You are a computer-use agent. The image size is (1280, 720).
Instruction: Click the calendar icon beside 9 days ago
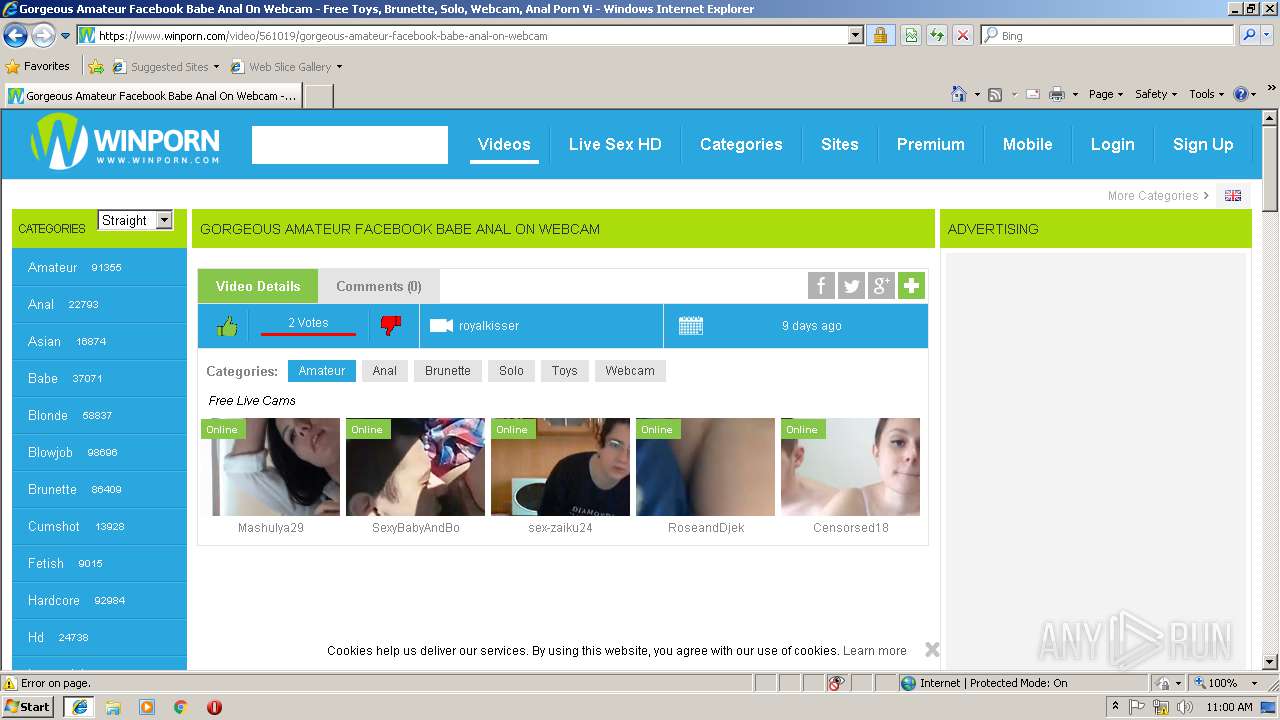click(x=691, y=326)
